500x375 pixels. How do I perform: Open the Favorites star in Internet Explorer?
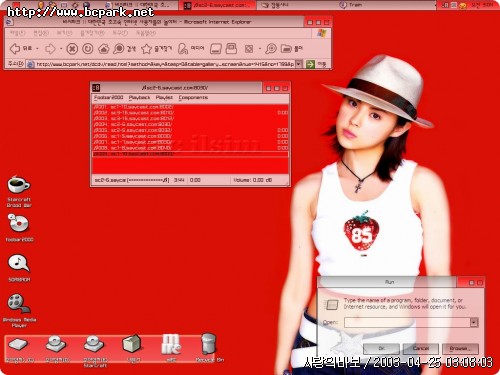point(146,49)
